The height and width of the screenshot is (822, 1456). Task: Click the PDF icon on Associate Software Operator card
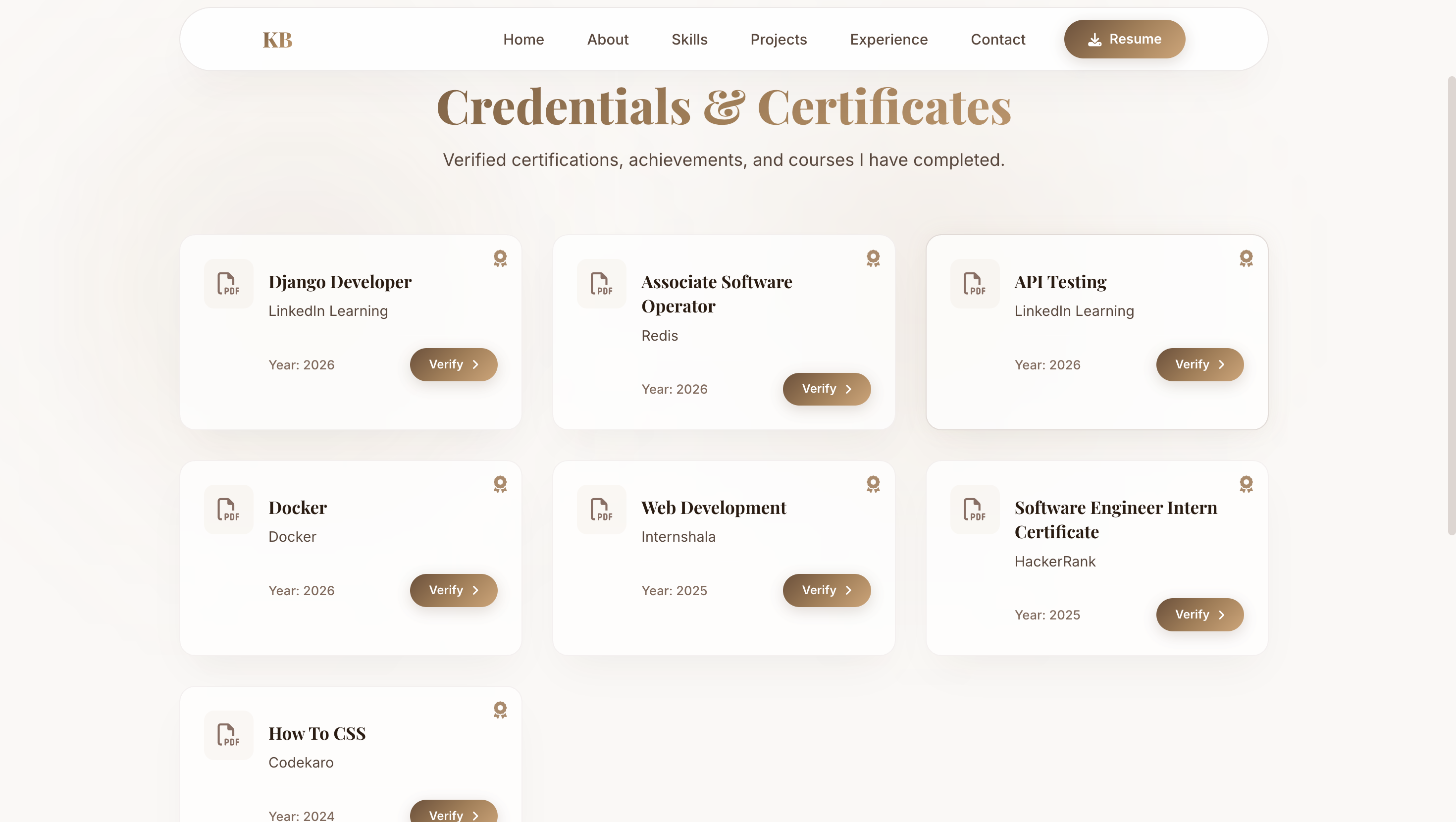[601, 284]
